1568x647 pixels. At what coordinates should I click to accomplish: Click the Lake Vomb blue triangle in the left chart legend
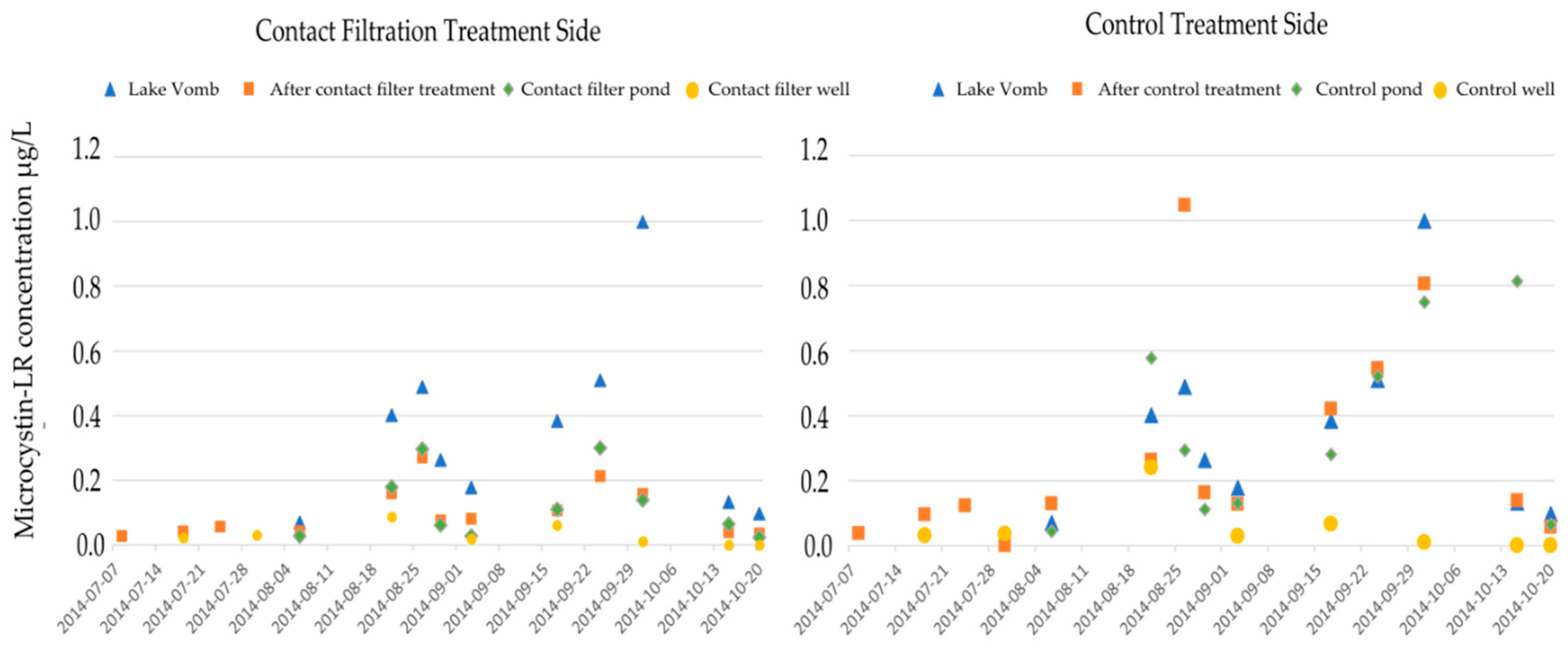[x=110, y=90]
